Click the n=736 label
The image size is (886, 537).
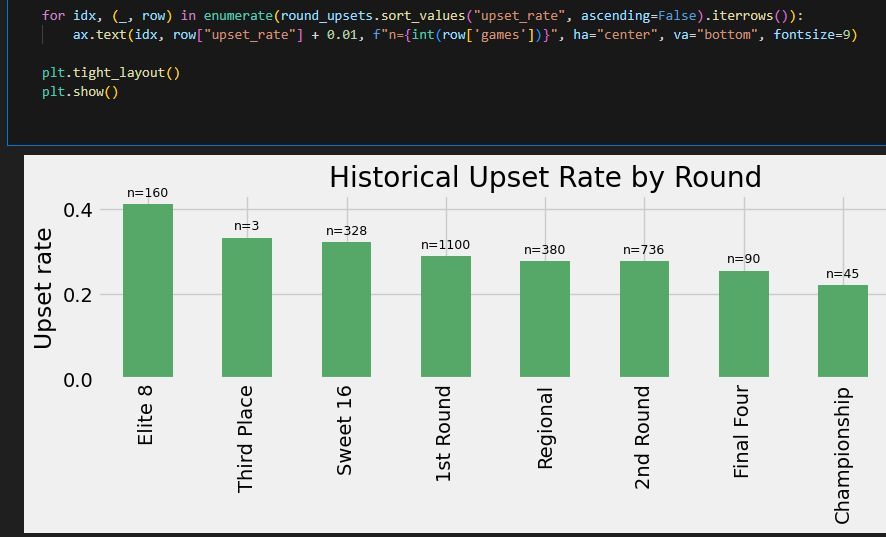(644, 250)
